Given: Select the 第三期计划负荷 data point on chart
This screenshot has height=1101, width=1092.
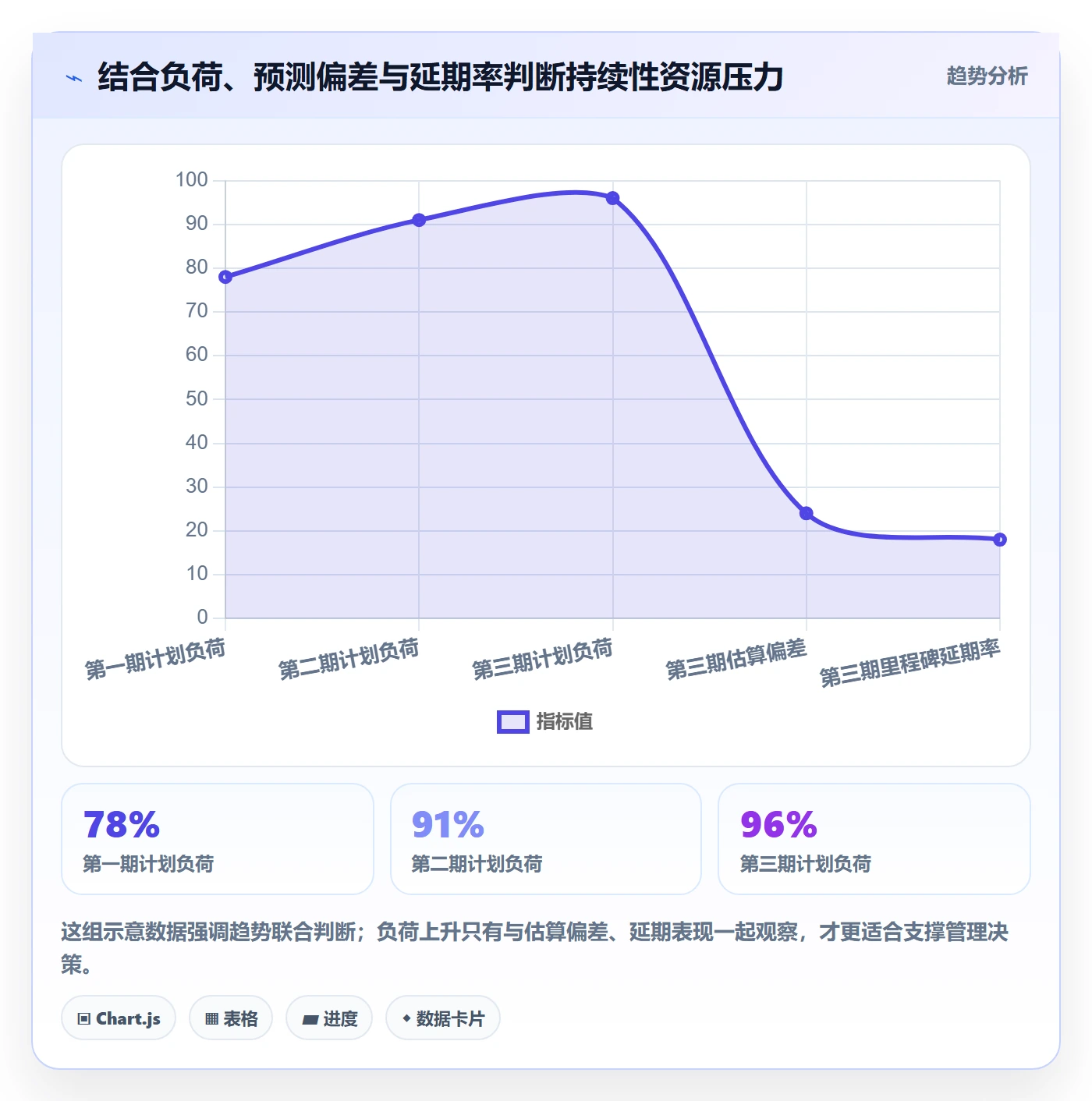Looking at the screenshot, I should coord(612,198).
